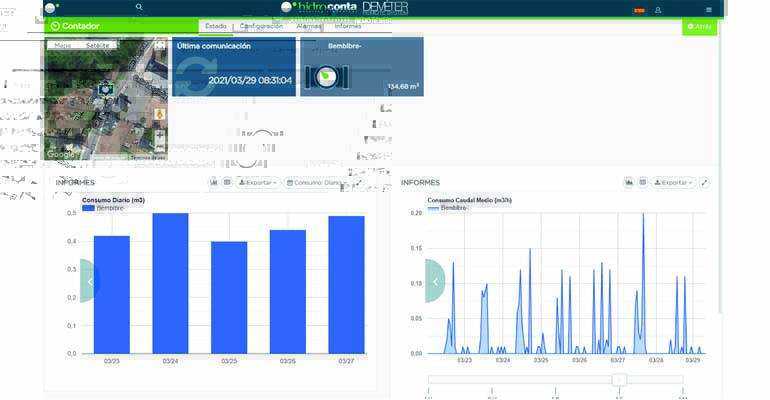Click the INFORMES heading above the daily consumption report

[75, 183]
